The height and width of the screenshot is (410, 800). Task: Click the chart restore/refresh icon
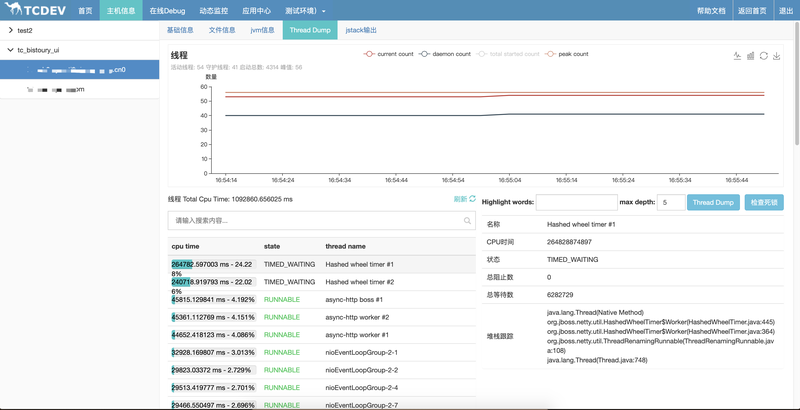point(764,56)
